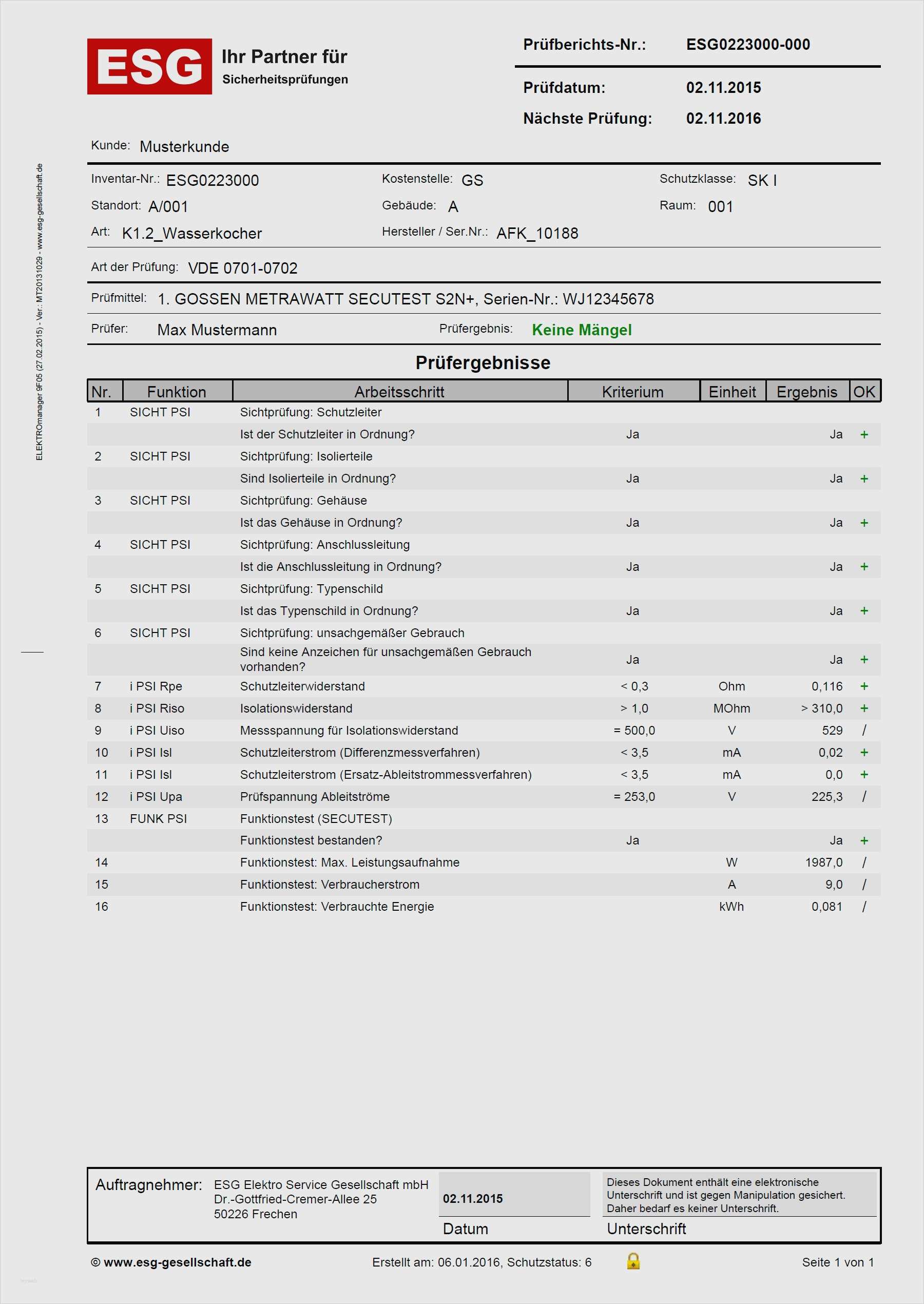Click green plus for 'Funktionstest bestanden?' row
Viewport: 924px width, 1304px height.
(864, 840)
